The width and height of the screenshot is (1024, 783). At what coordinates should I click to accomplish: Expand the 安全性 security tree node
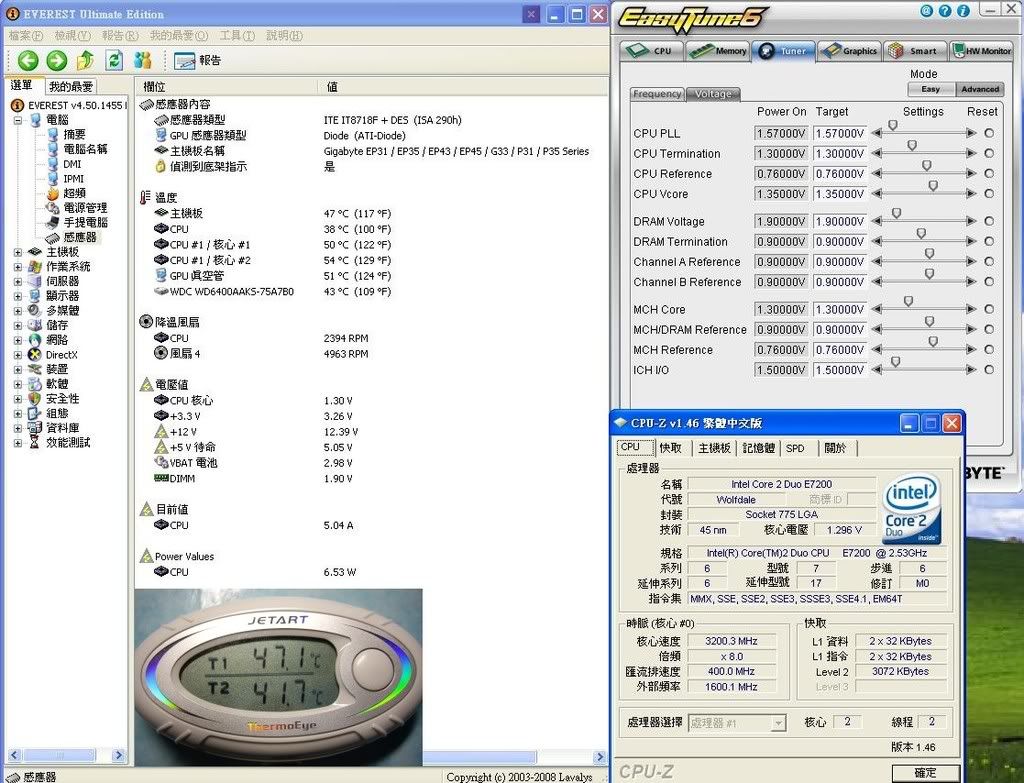18,399
